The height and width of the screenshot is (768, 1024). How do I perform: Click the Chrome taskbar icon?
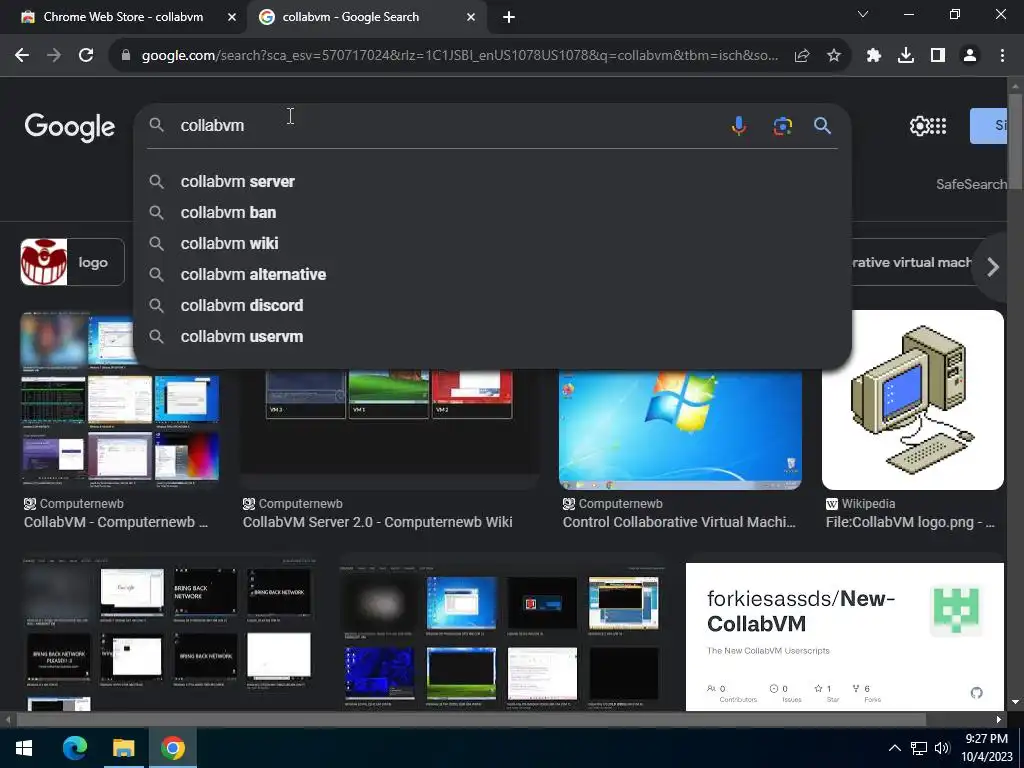(x=172, y=748)
